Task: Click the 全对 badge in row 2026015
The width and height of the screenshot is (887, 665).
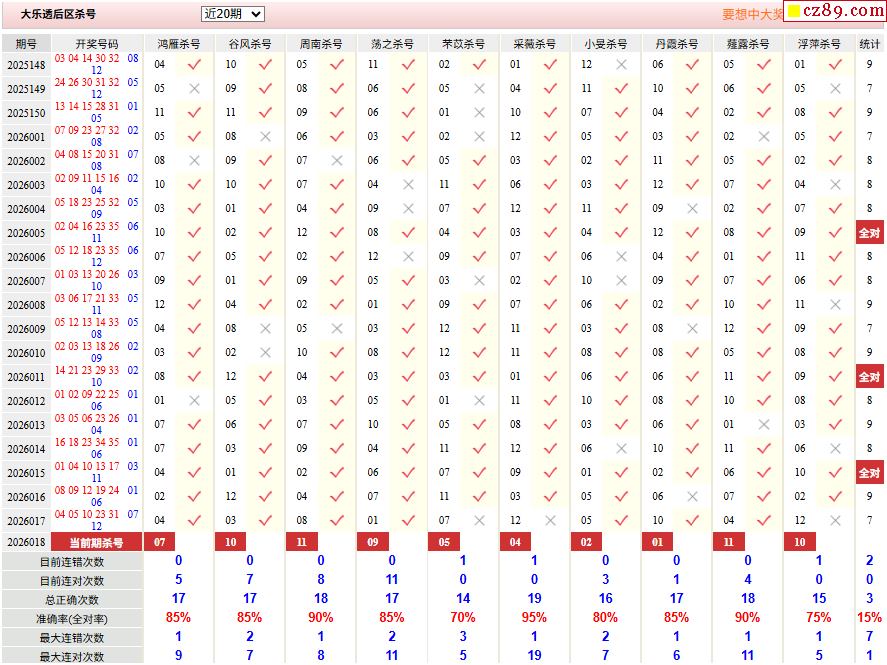Action: 869,472
